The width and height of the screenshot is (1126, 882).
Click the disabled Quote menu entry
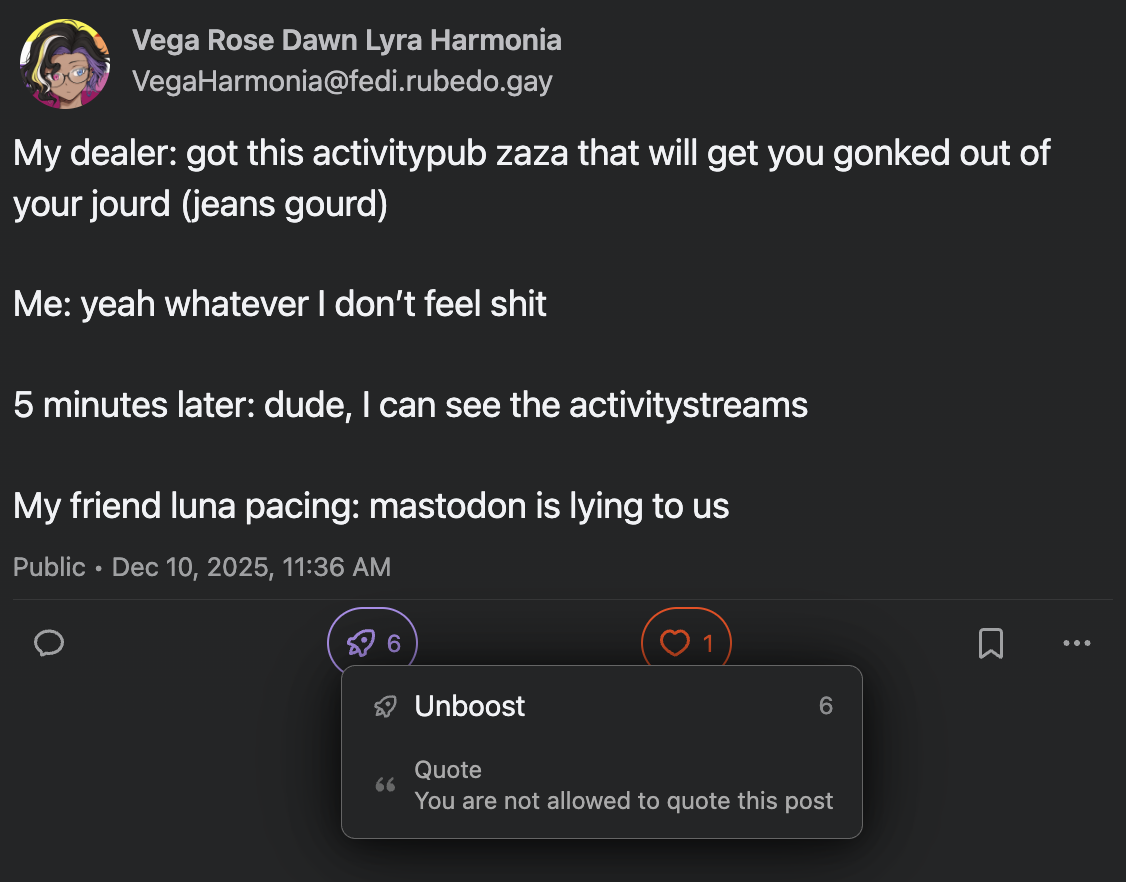click(448, 770)
